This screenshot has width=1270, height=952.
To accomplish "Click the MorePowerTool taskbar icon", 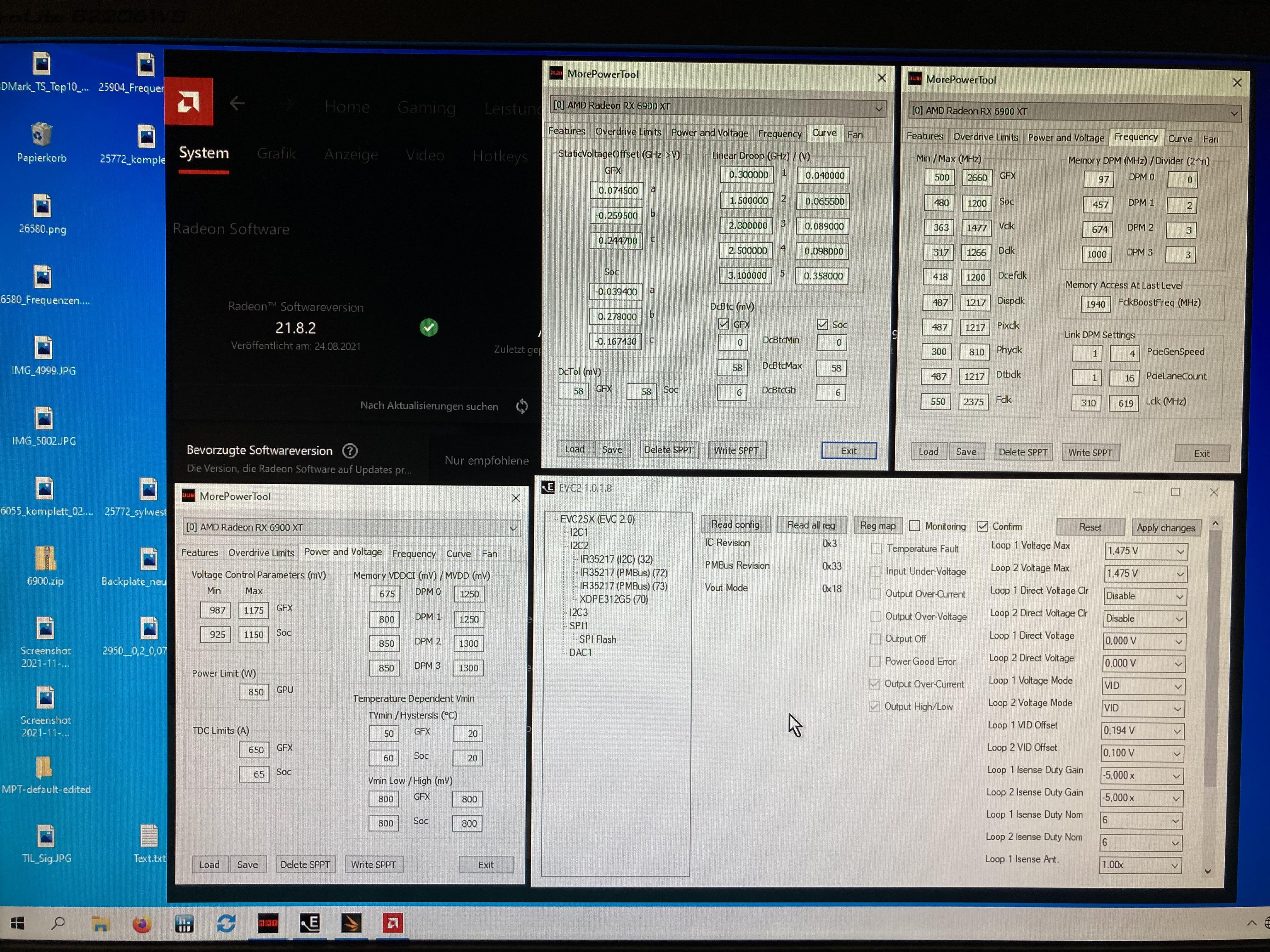I will coord(268,923).
